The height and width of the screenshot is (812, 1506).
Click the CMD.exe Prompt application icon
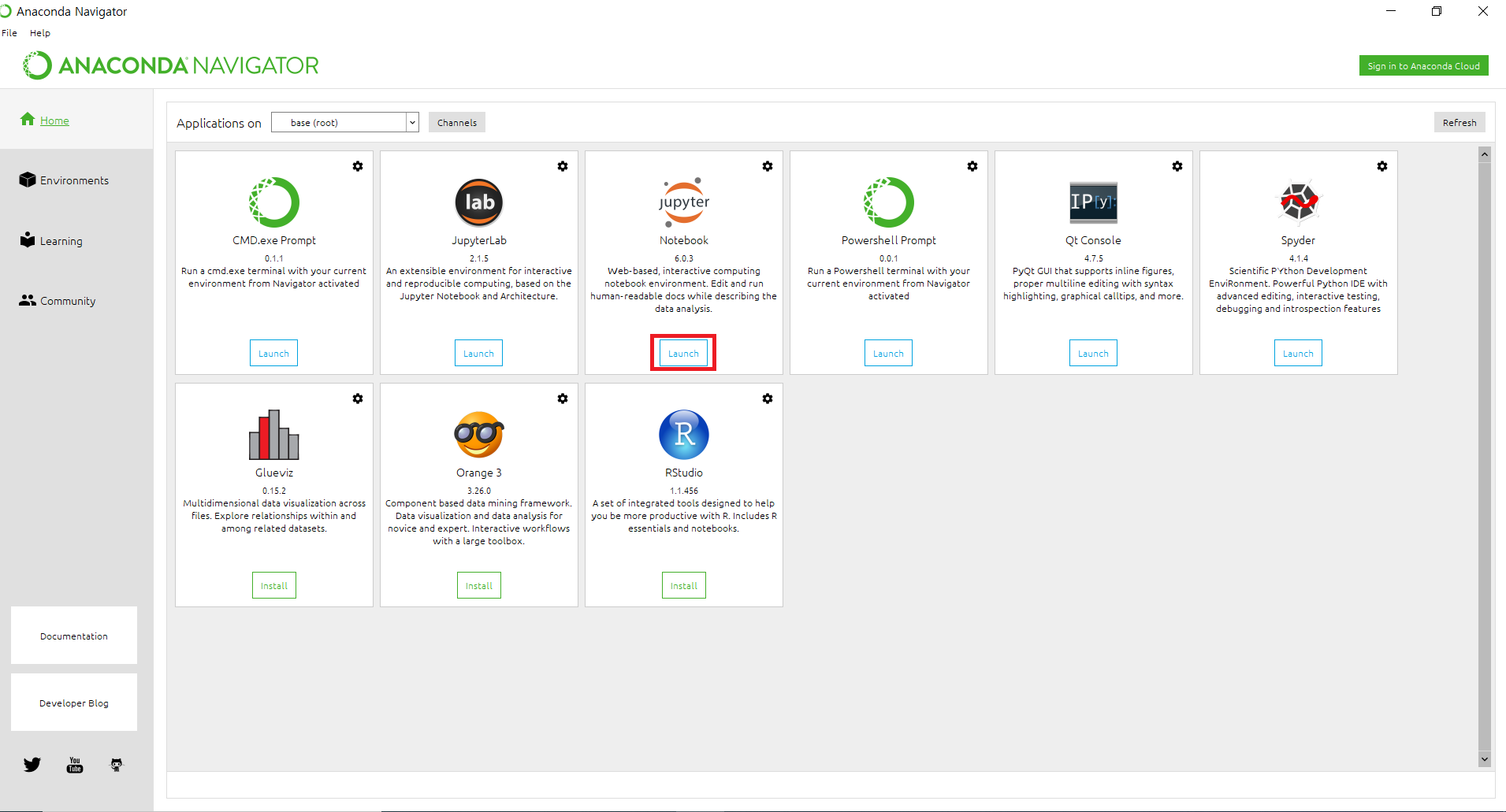coord(274,202)
